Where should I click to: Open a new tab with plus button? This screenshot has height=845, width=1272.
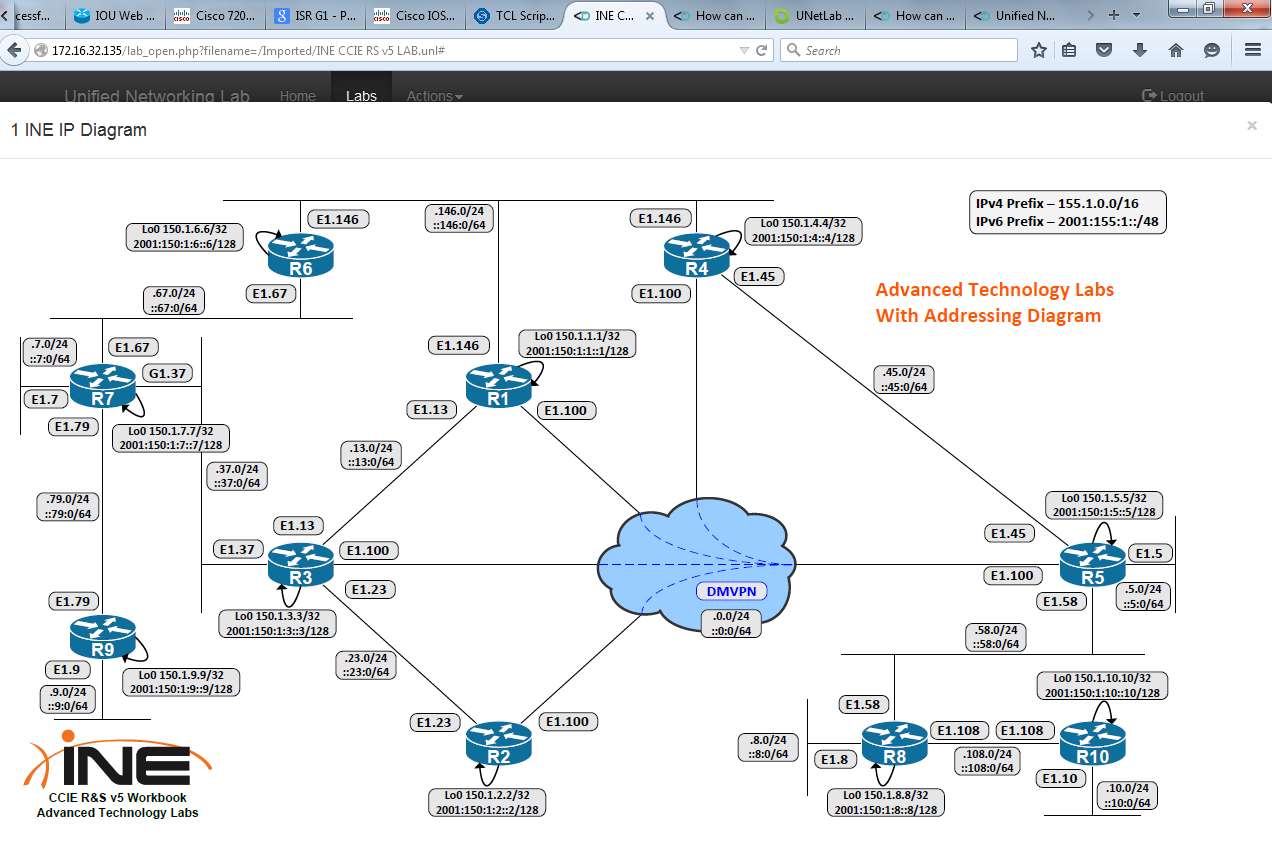coord(1114,15)
